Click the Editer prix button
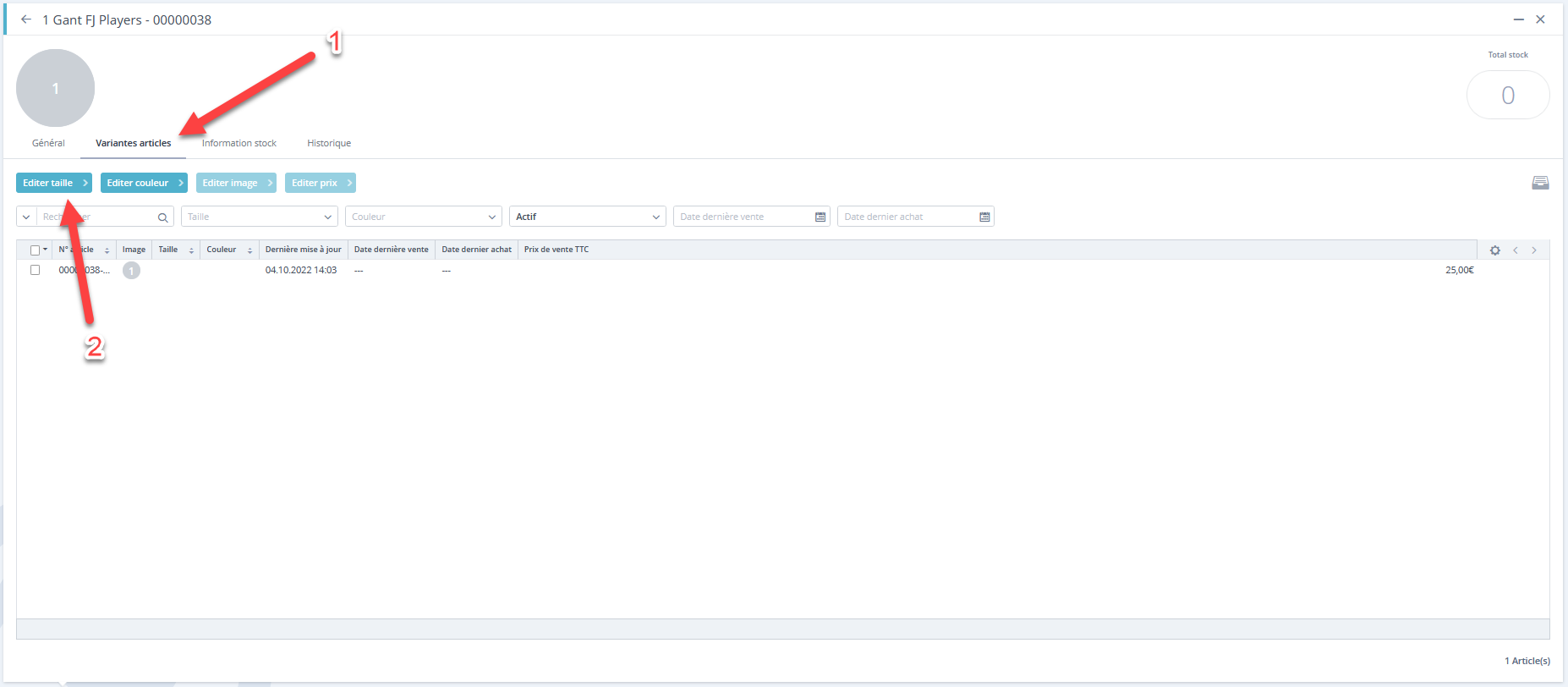The width and height of the screenshot is (1568, 687). click(x=320, y=183)
